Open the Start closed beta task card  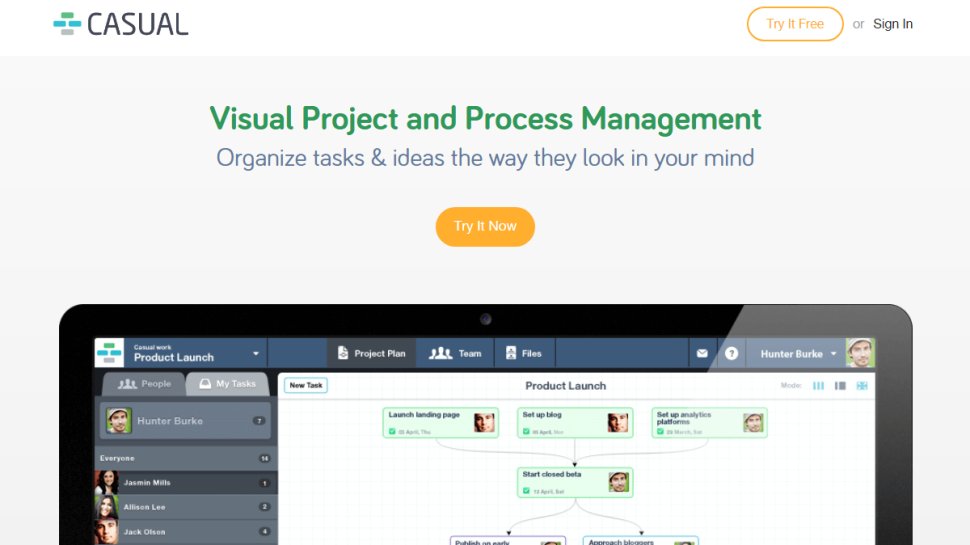(575, 482)
